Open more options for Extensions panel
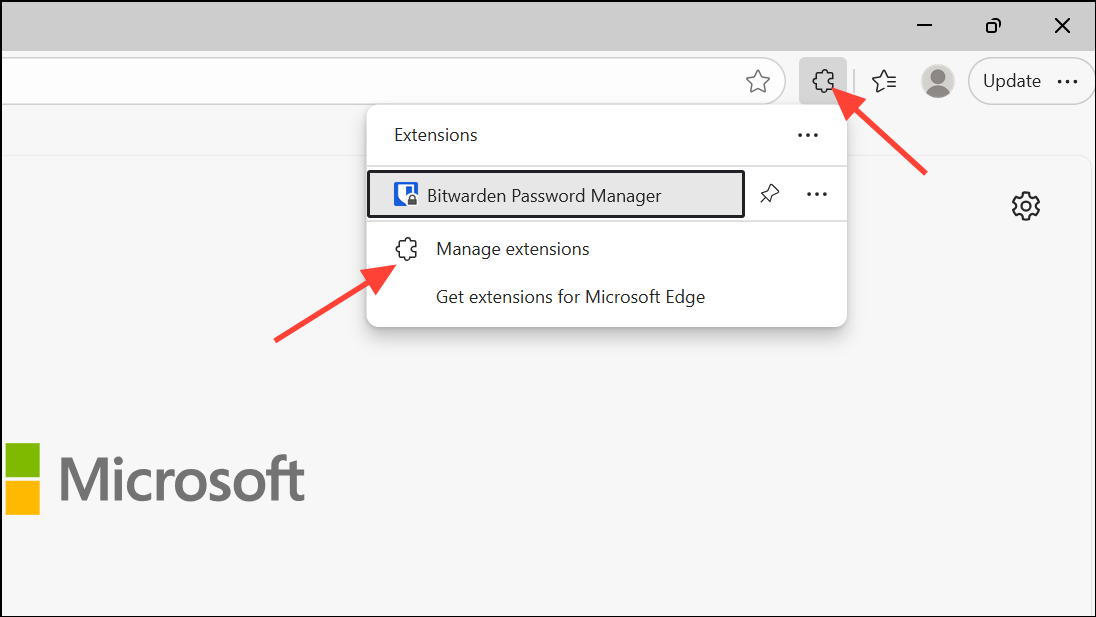The image size is (1096, 617). [808, 134]
